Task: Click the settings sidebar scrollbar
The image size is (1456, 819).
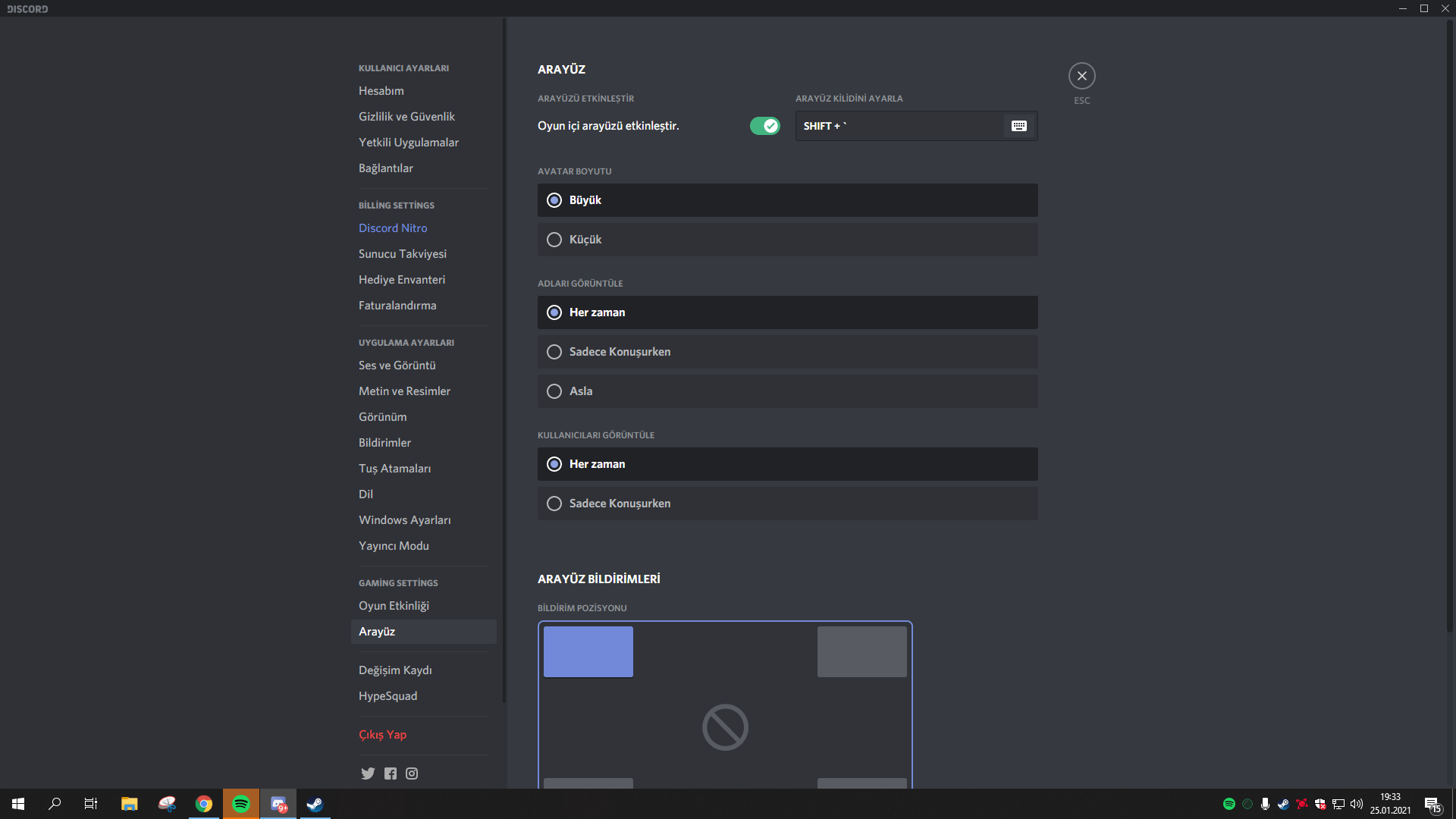Action: pyautogui.click(x=504, y=361)
